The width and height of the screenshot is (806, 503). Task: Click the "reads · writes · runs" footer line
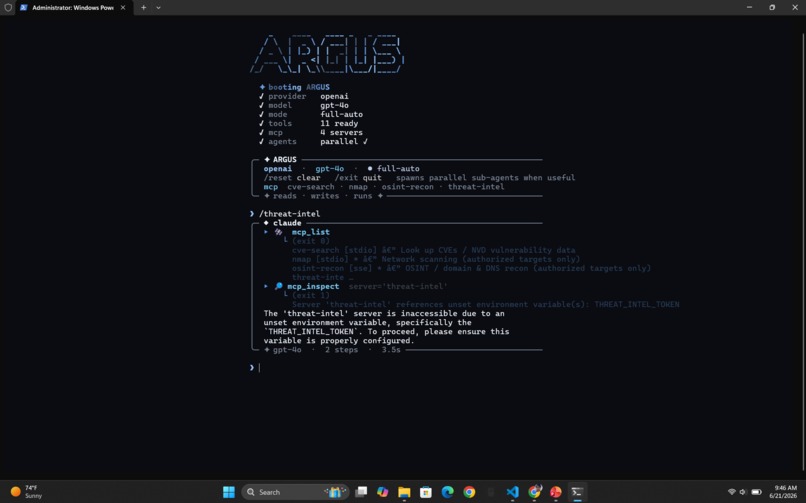click(x=322, y=196)
